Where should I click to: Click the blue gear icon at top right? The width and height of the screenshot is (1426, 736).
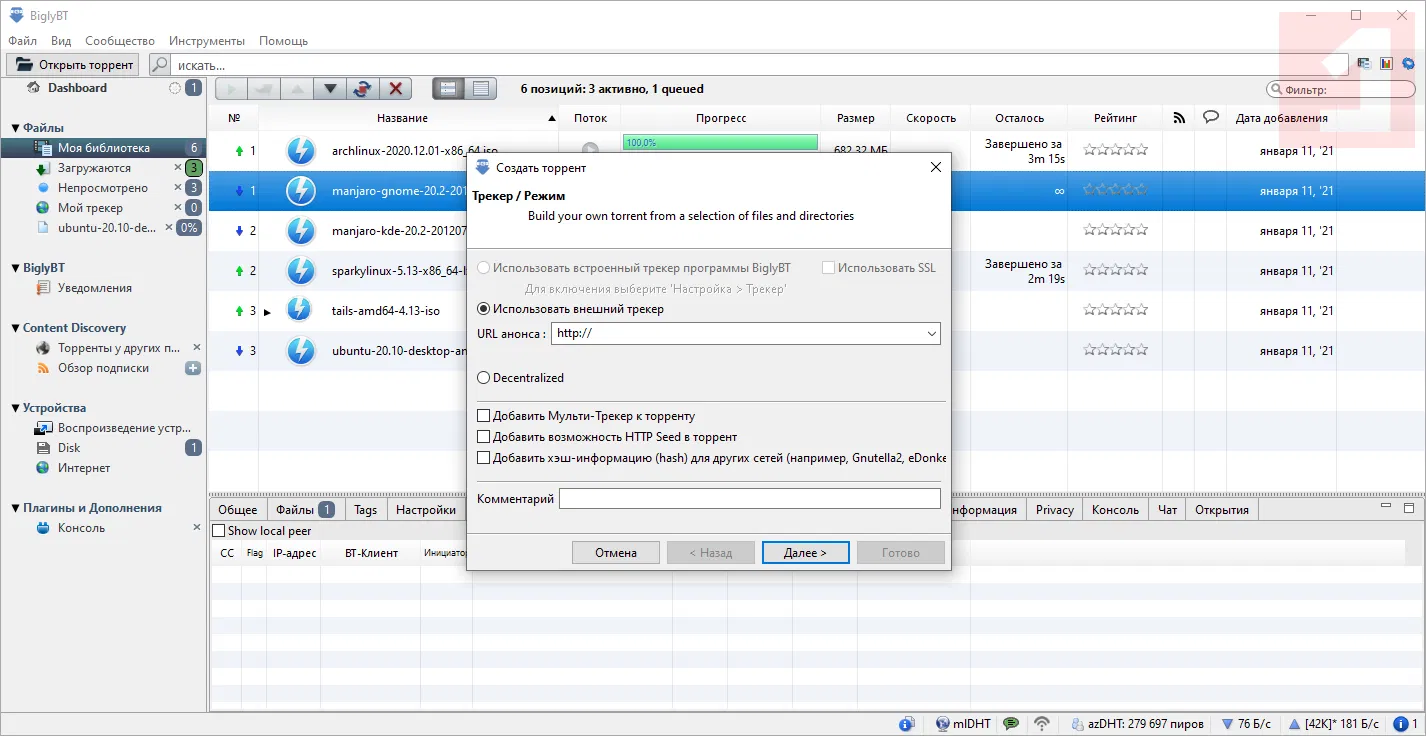(1408, 64)
